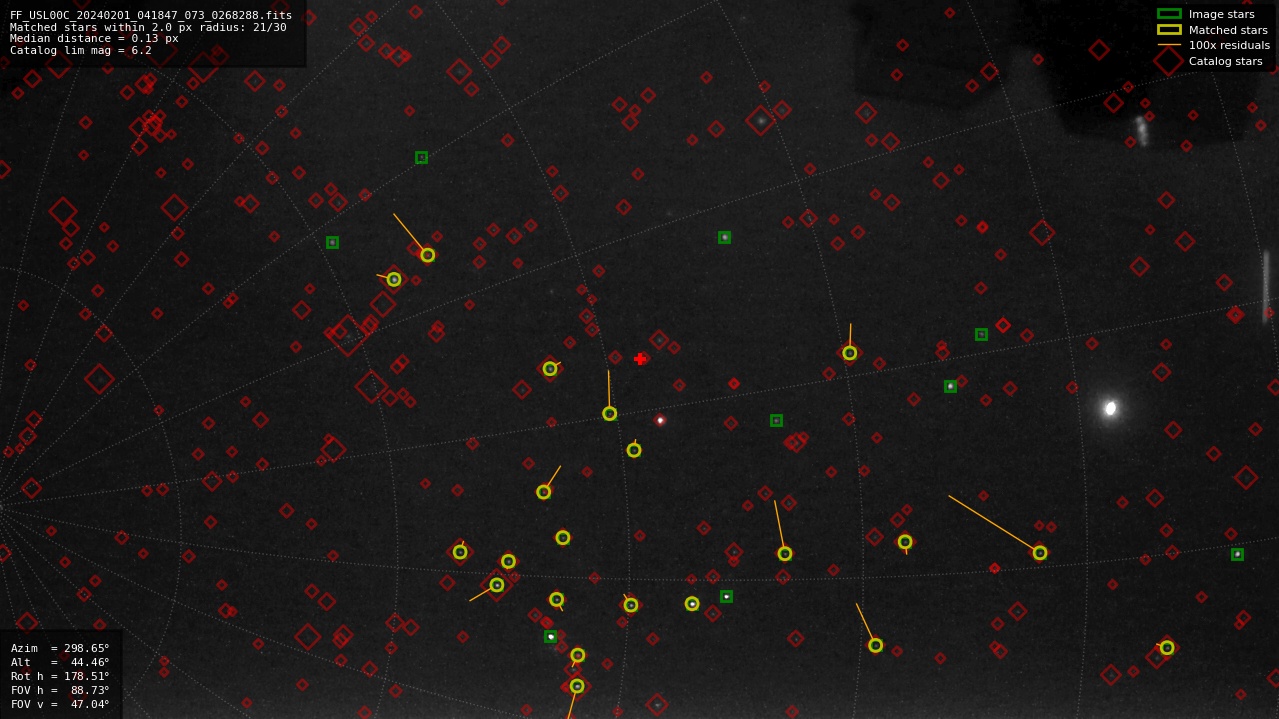Click the 'Matched stars' legend label
The width and height of the screenshot is (1279, 719).
coord(1228,30)
